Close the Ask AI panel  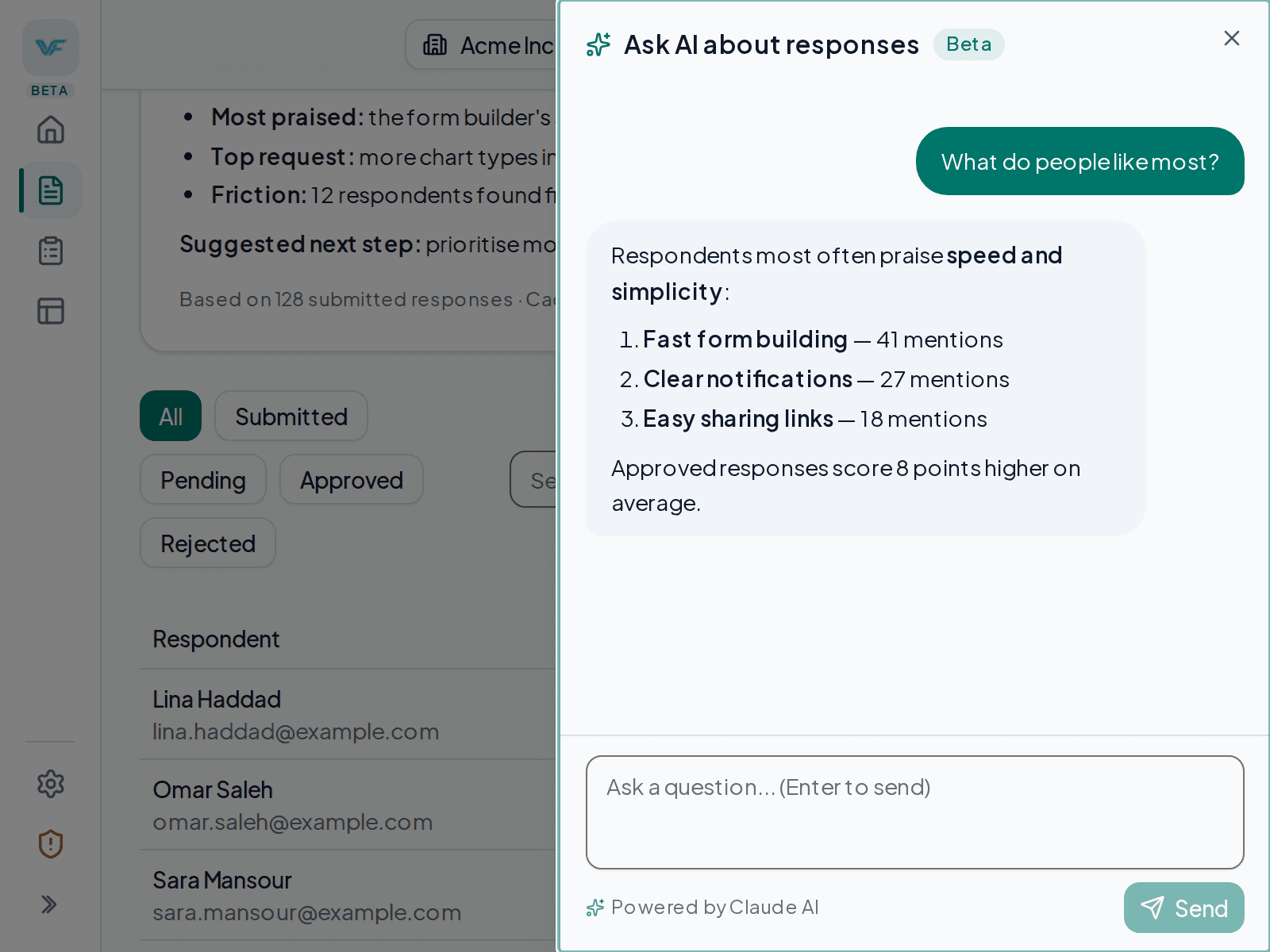[x=1232, y=38]
